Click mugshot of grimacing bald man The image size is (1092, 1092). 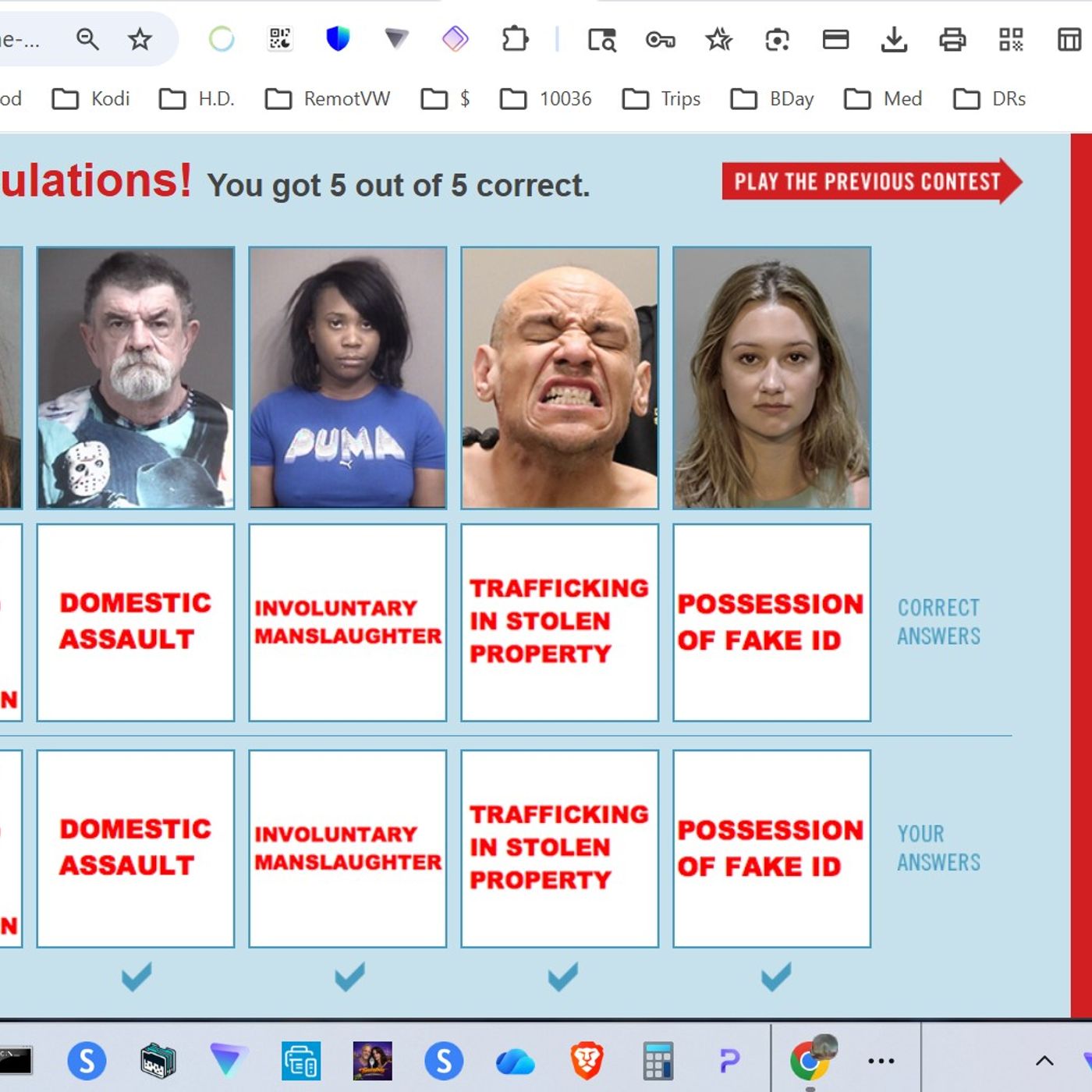point(560,378)
